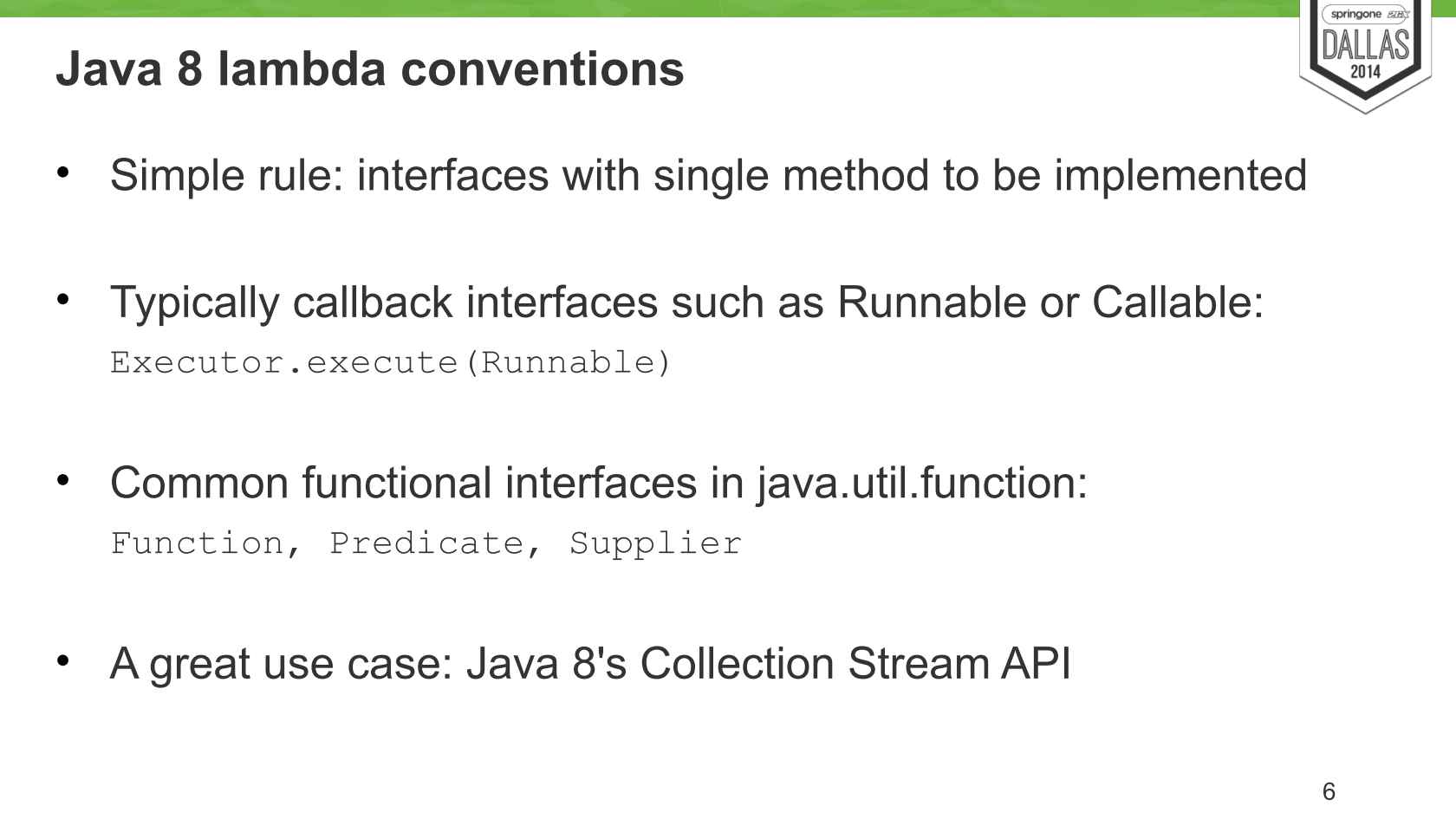Click the bullet dot before Common functional interfaces
Viewport: 1456px width, 819px height.
[x=62, y=480]
